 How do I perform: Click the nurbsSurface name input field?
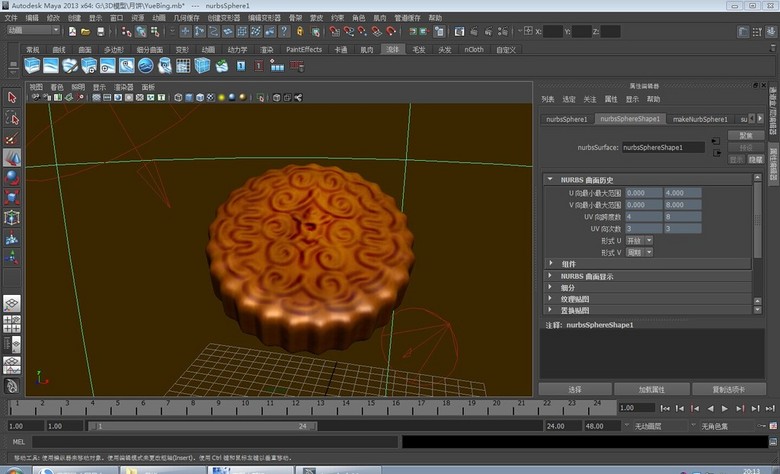click(x=663, y=147)
